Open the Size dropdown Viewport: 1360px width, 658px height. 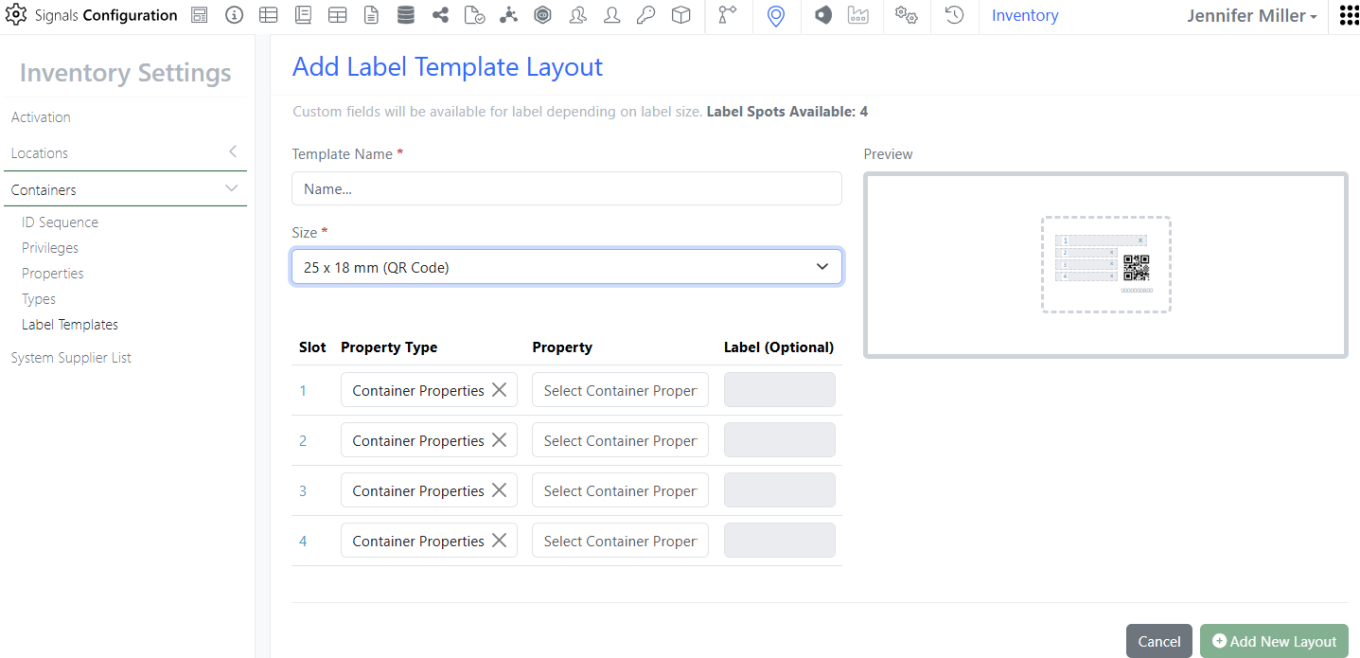(566, 267)
